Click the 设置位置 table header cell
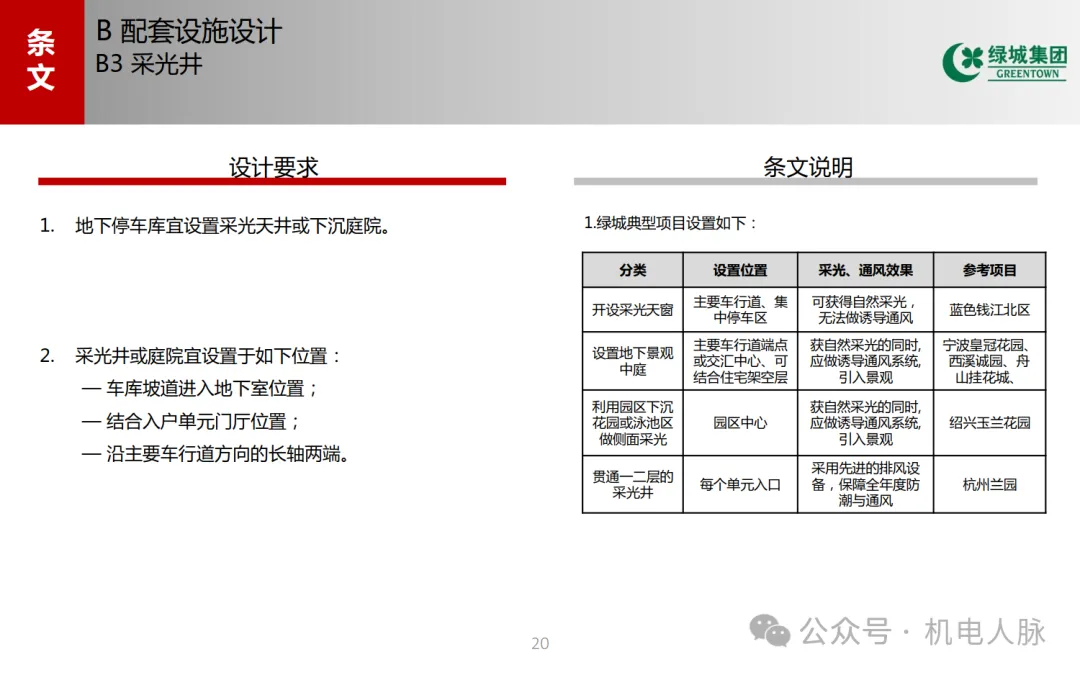Image resolution: width=1080 pixels, height=675 pixels. tap(739, 269)
